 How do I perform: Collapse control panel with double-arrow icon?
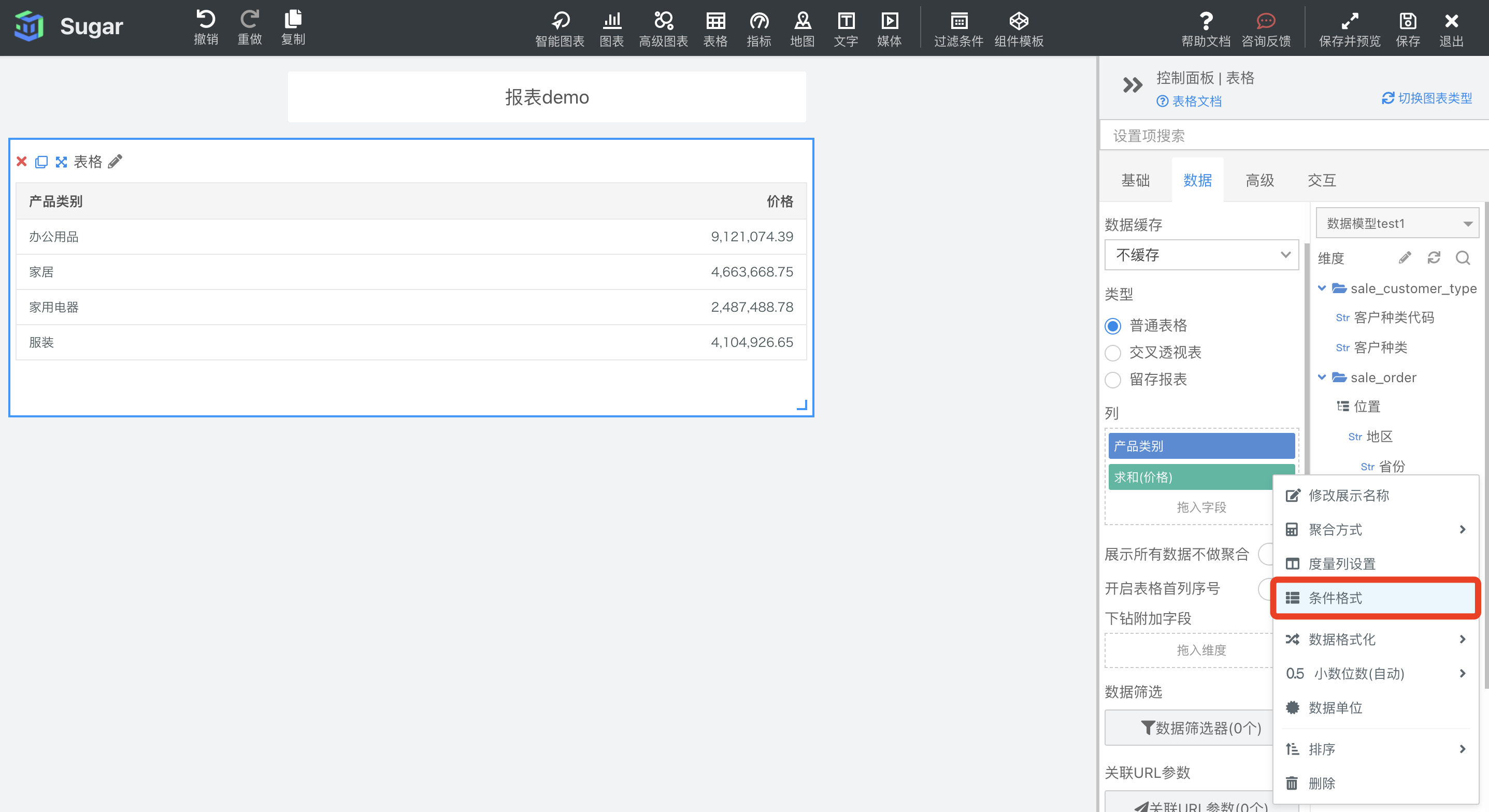(x=1133, y=85)
